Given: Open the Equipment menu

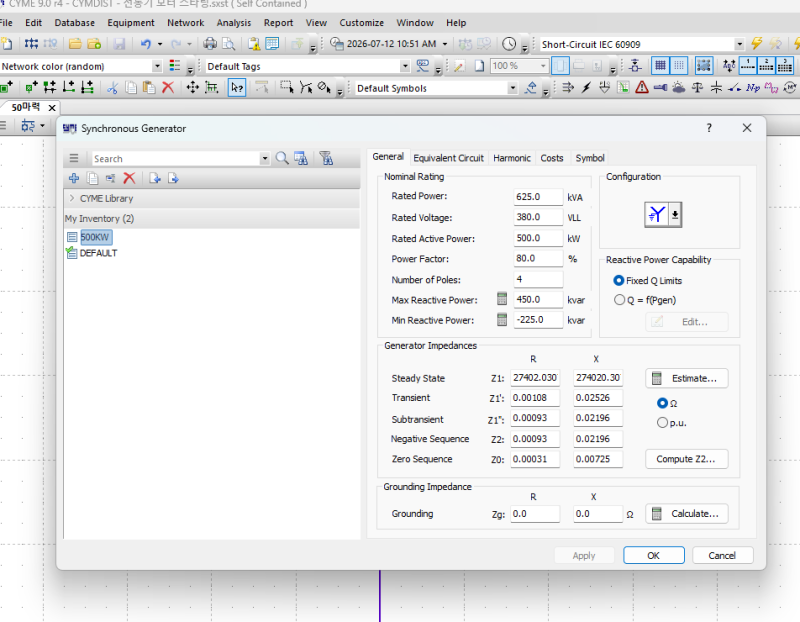Looking at the screenshot, I should point(131,23).
